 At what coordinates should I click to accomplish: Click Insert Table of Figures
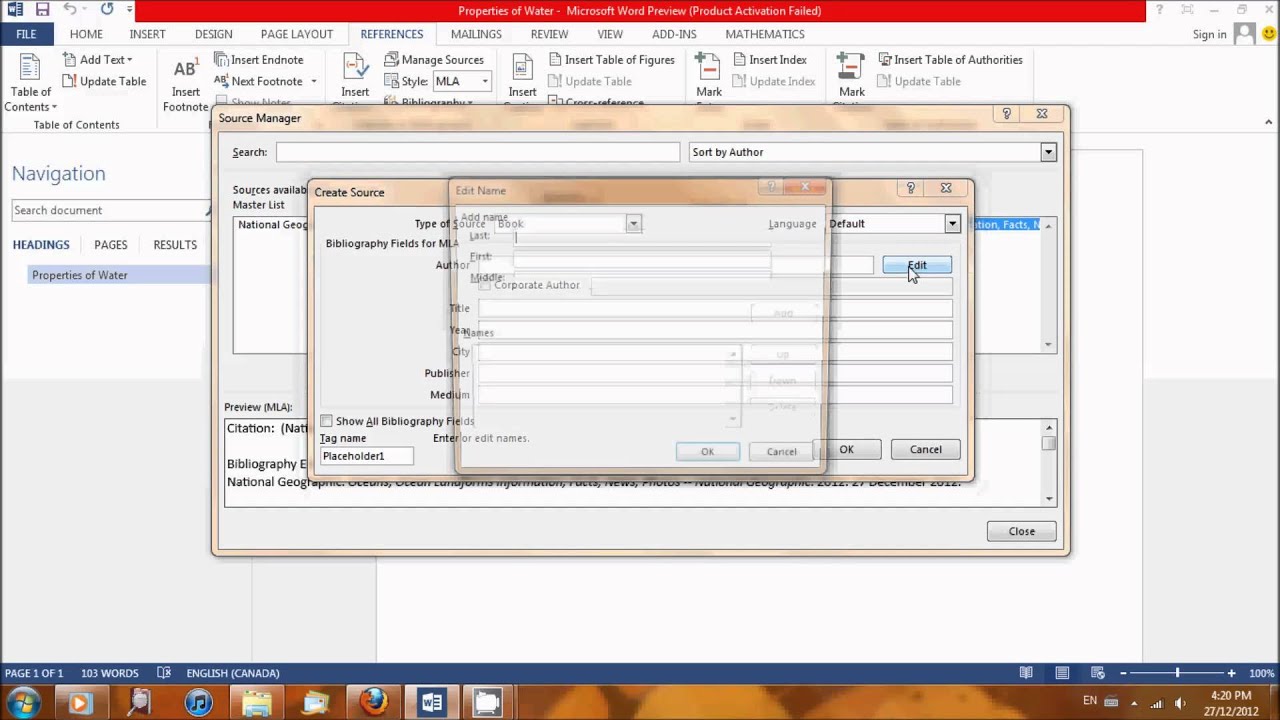[x=611, y=60]
